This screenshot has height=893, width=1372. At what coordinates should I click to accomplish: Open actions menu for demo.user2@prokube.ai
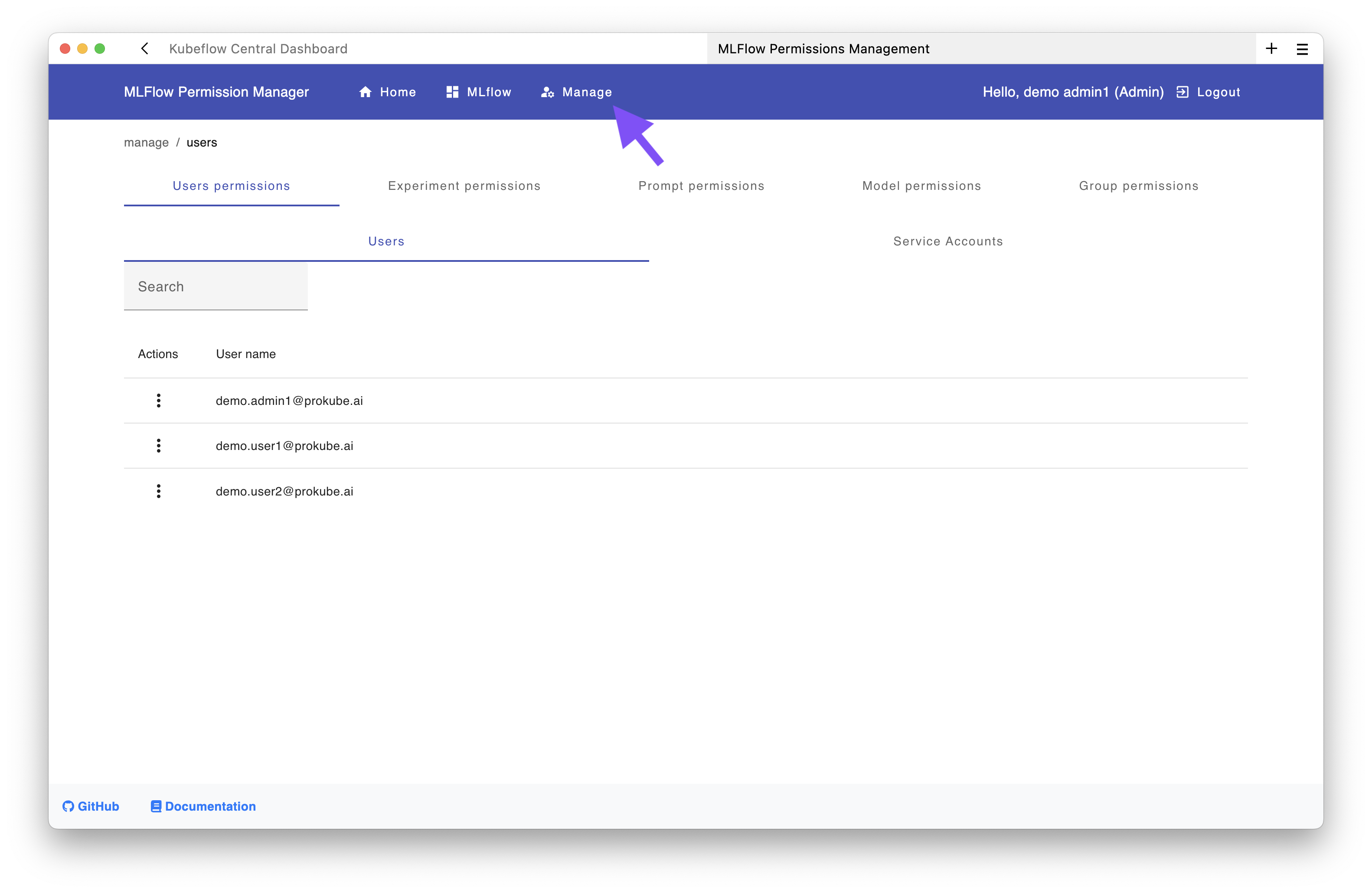[x=159, y=491]
